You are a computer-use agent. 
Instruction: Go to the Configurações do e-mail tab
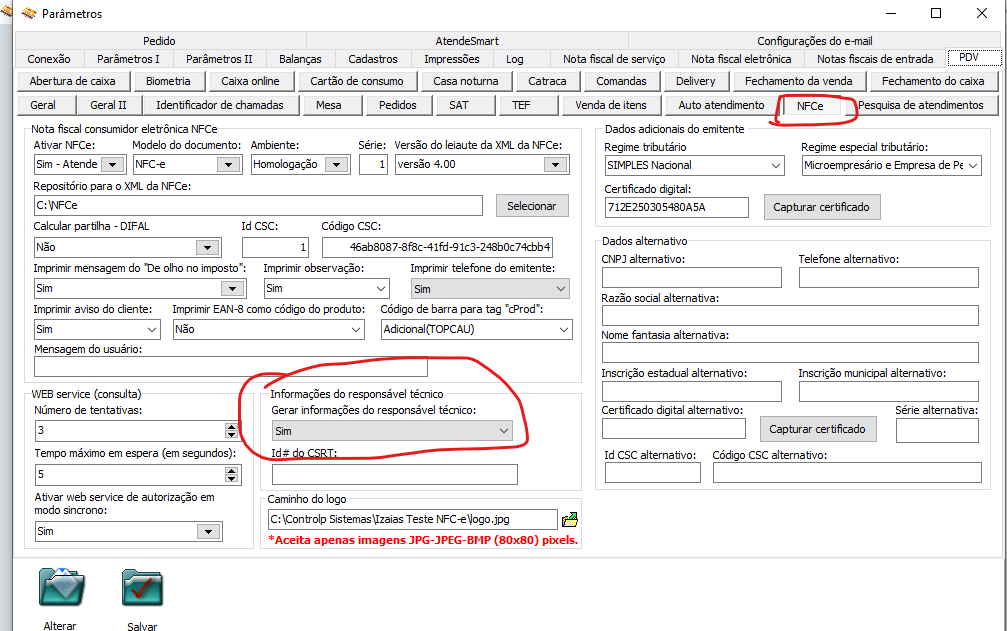814,41
